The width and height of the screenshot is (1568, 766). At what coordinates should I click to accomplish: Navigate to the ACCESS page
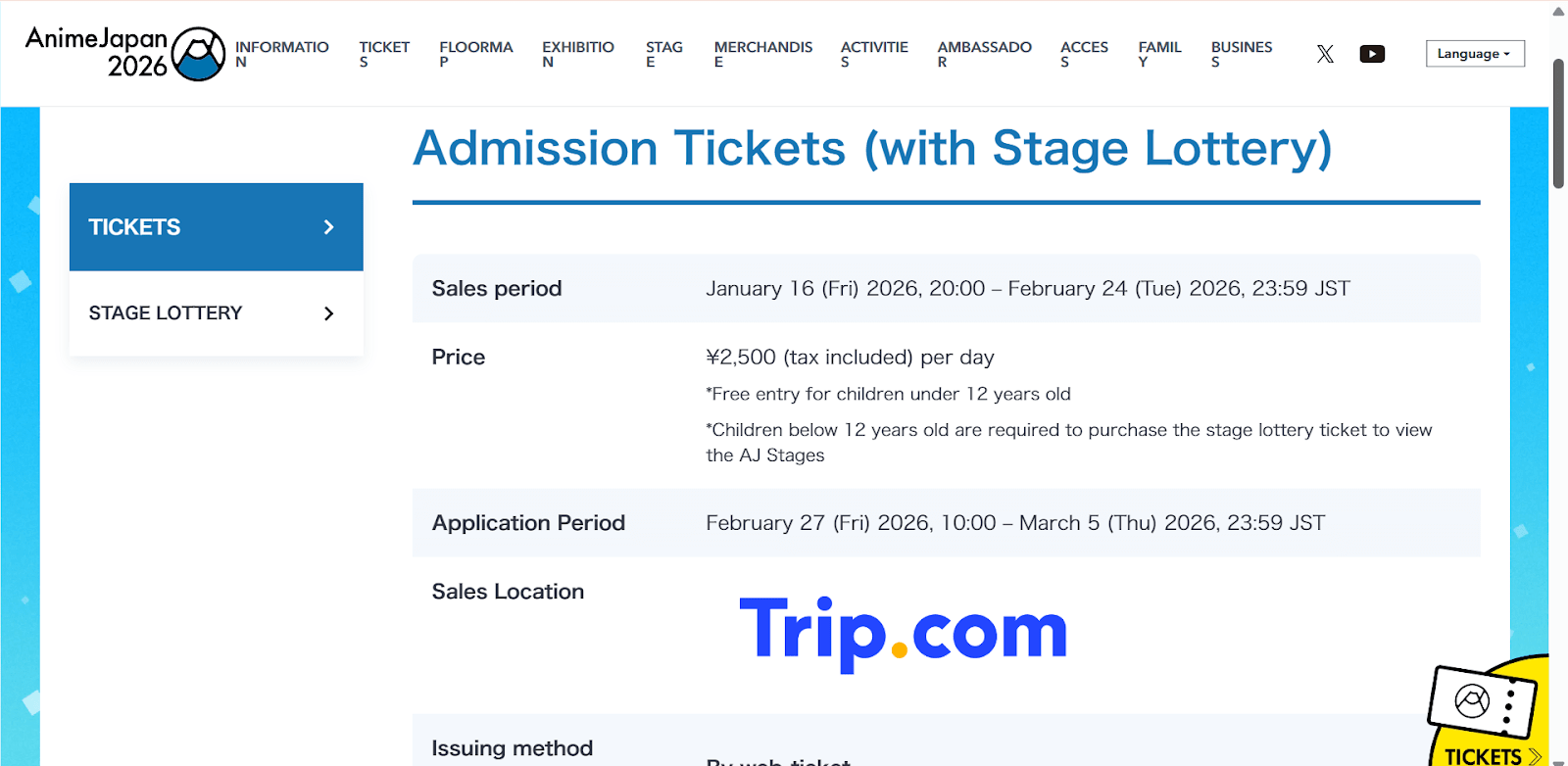1084,54
